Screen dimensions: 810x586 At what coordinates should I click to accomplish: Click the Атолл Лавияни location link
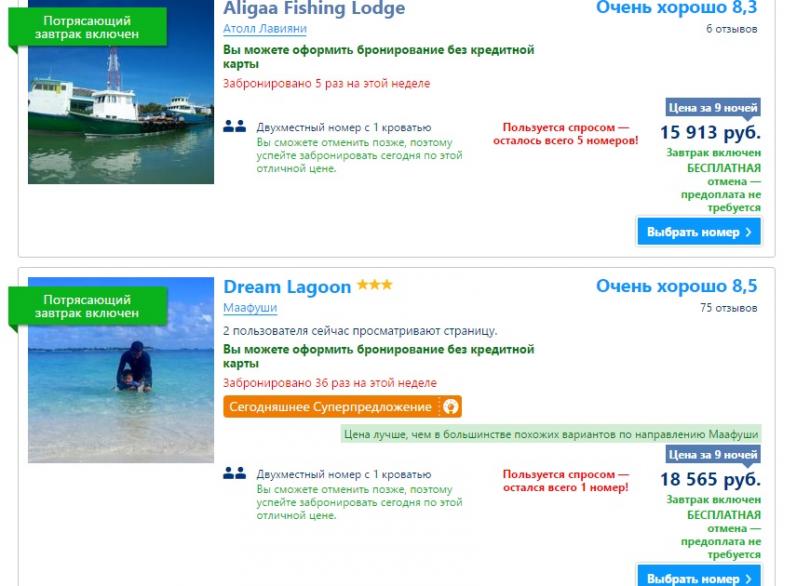[265, 29]
